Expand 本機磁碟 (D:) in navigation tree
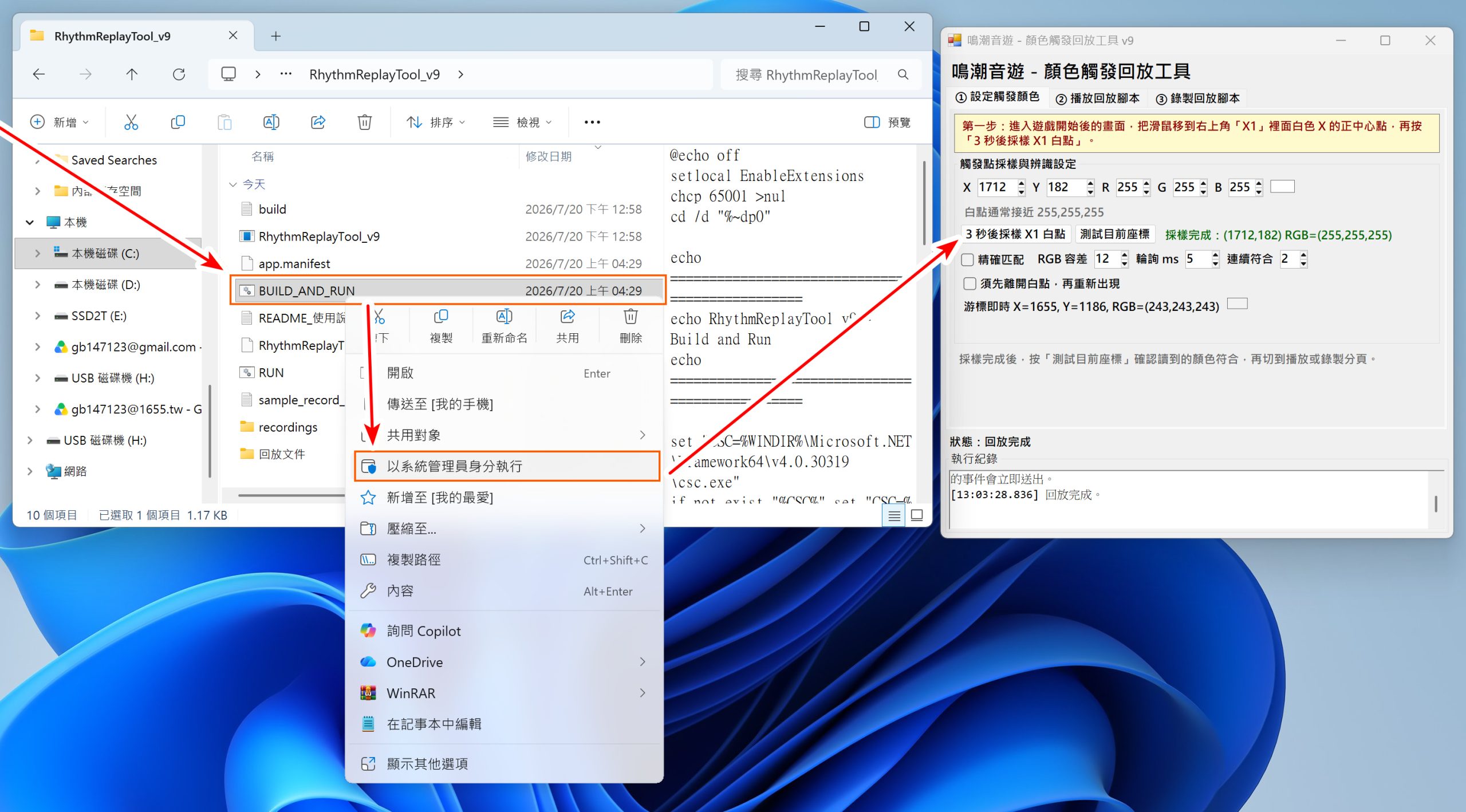This screenshot has height=812, width=1466. [x=37, y=285]
